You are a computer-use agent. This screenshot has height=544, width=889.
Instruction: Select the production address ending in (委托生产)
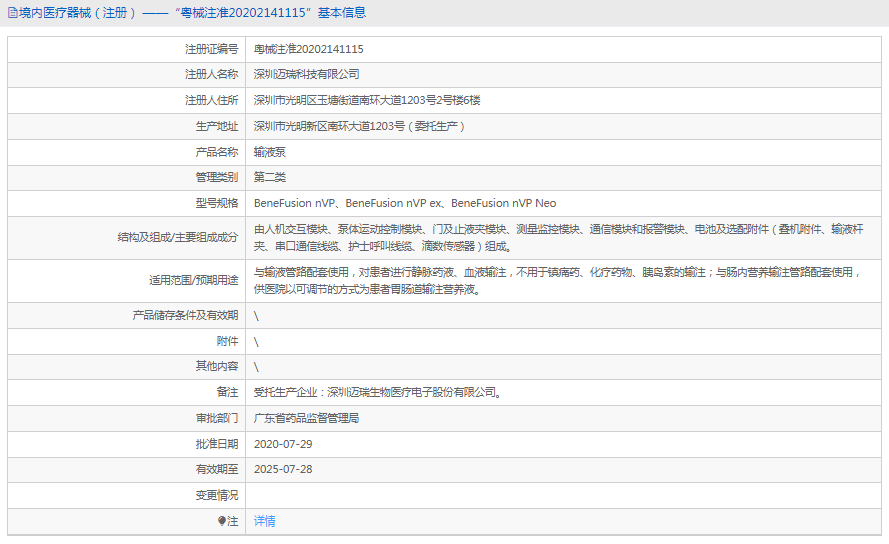coord(359,126)
